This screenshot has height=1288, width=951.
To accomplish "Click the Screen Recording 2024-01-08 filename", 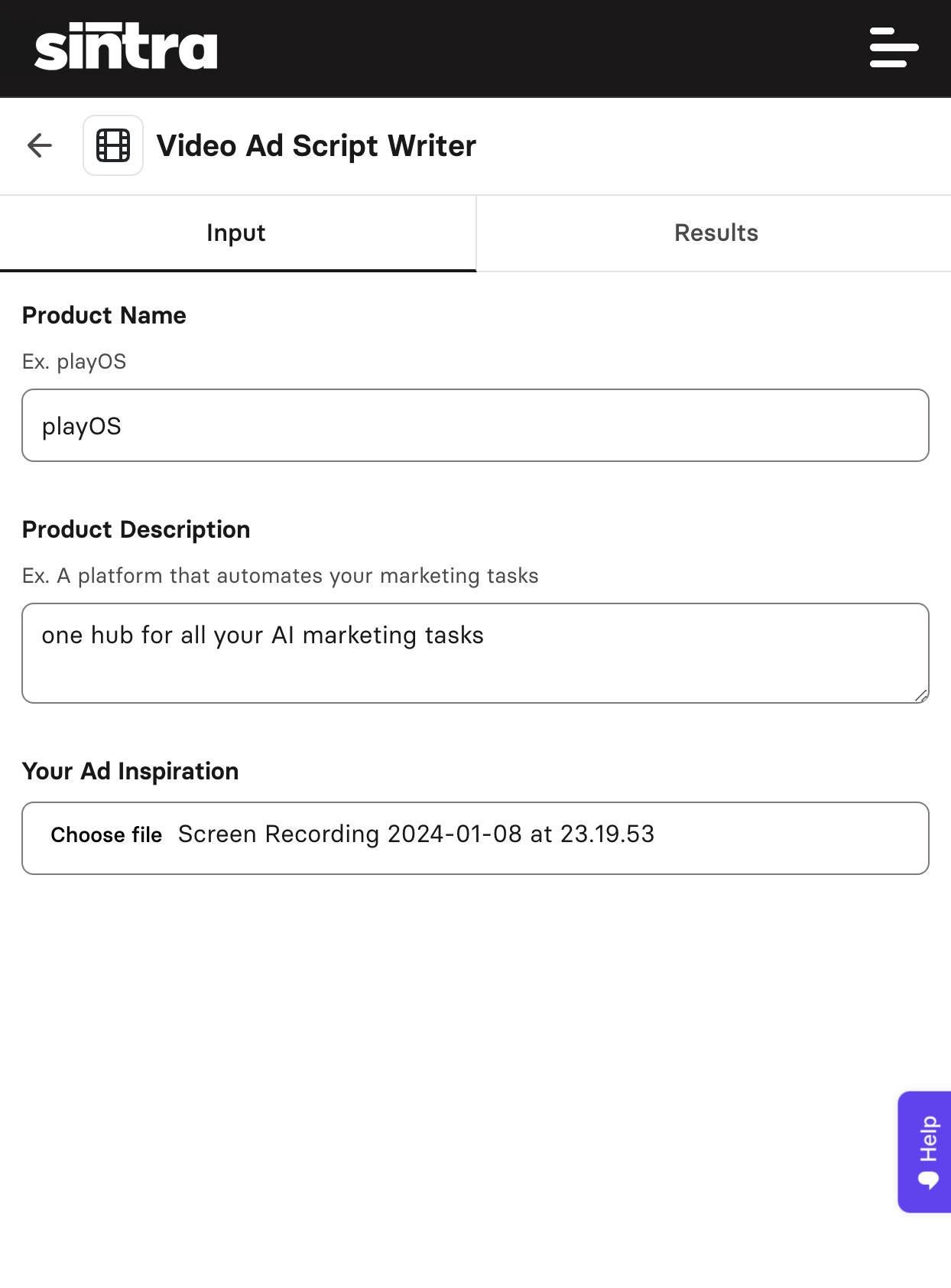I will coord(416,834).
